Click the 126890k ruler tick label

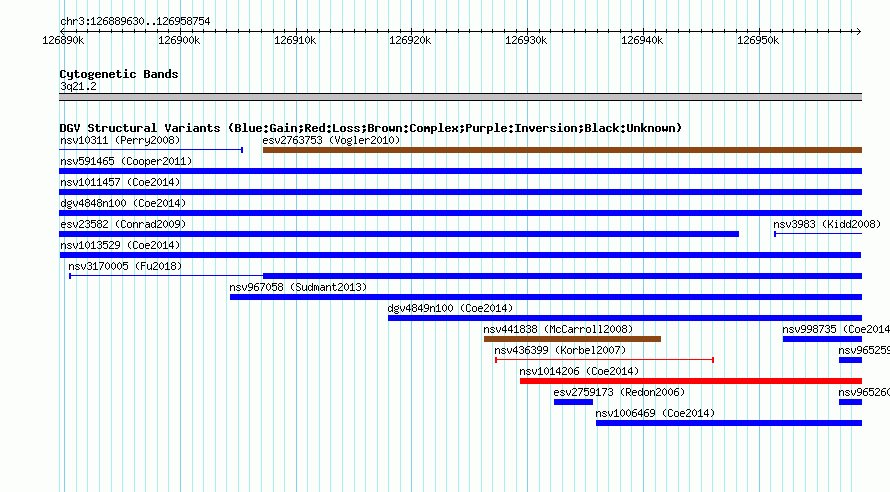(x=63, y=40)
